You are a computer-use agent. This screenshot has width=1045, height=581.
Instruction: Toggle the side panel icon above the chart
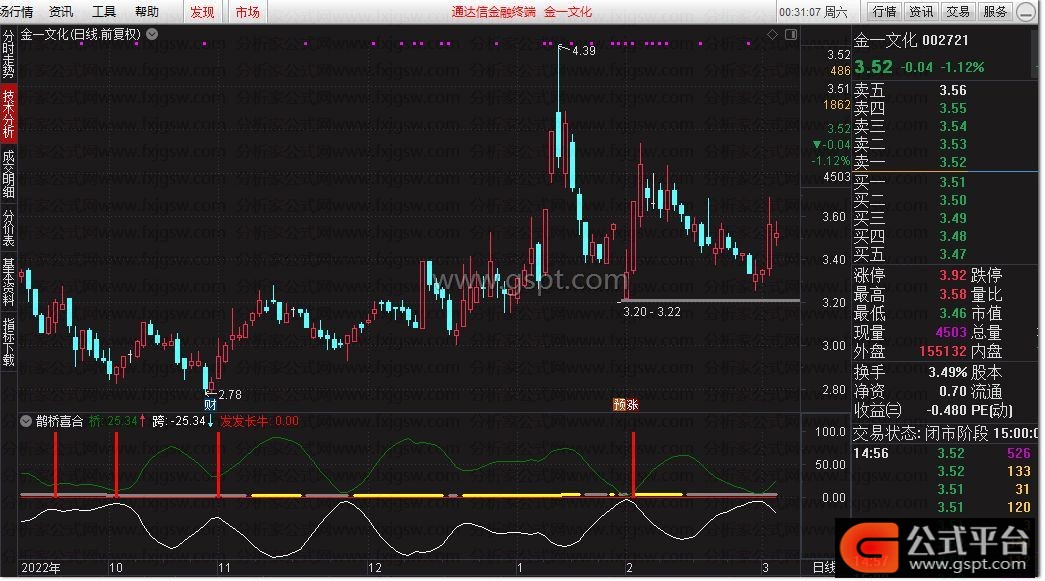click(x=791, y=34)
